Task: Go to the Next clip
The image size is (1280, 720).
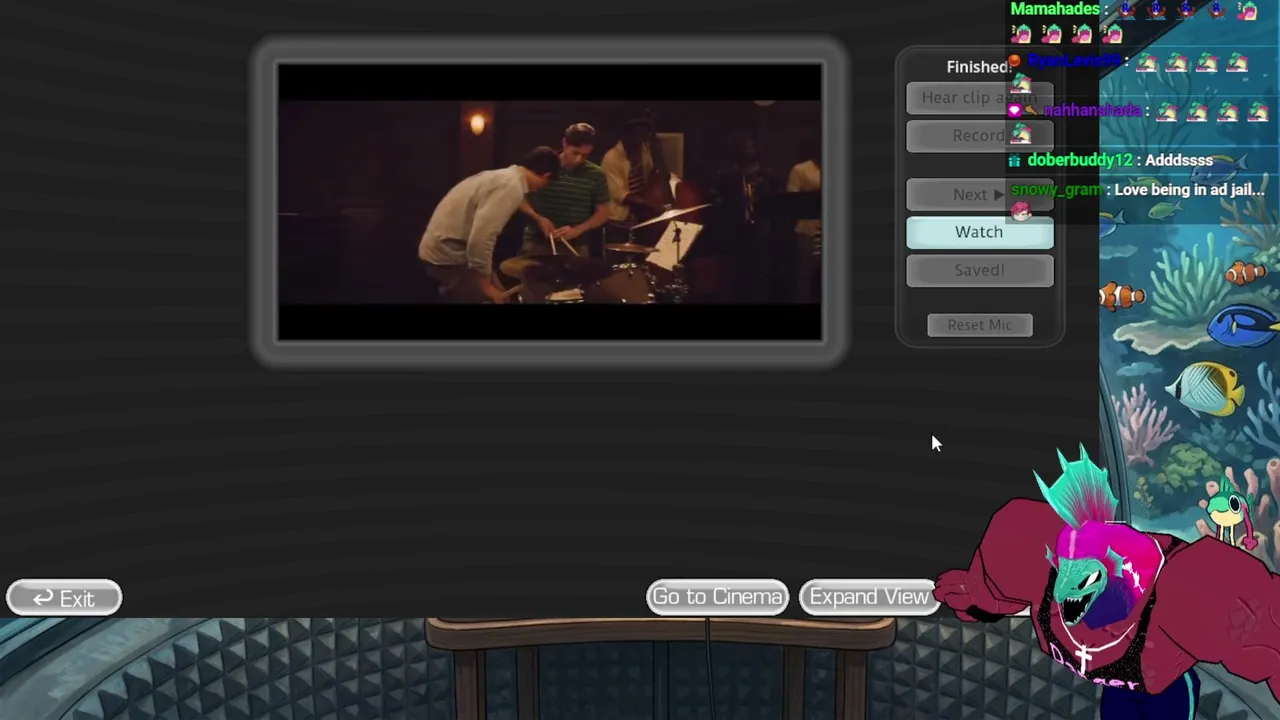Action: pyautogui.click(x=979, y=195)
